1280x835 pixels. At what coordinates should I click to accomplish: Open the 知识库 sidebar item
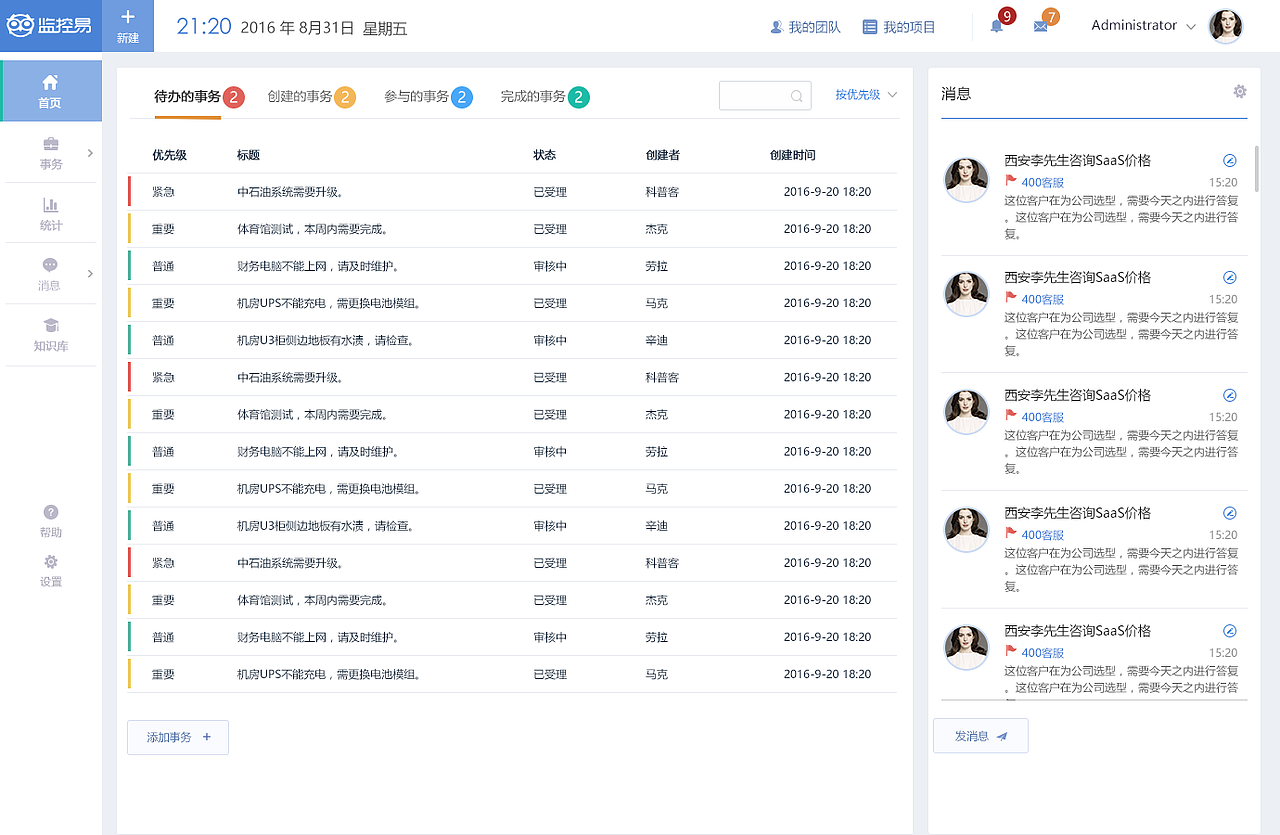coord(50,335)
